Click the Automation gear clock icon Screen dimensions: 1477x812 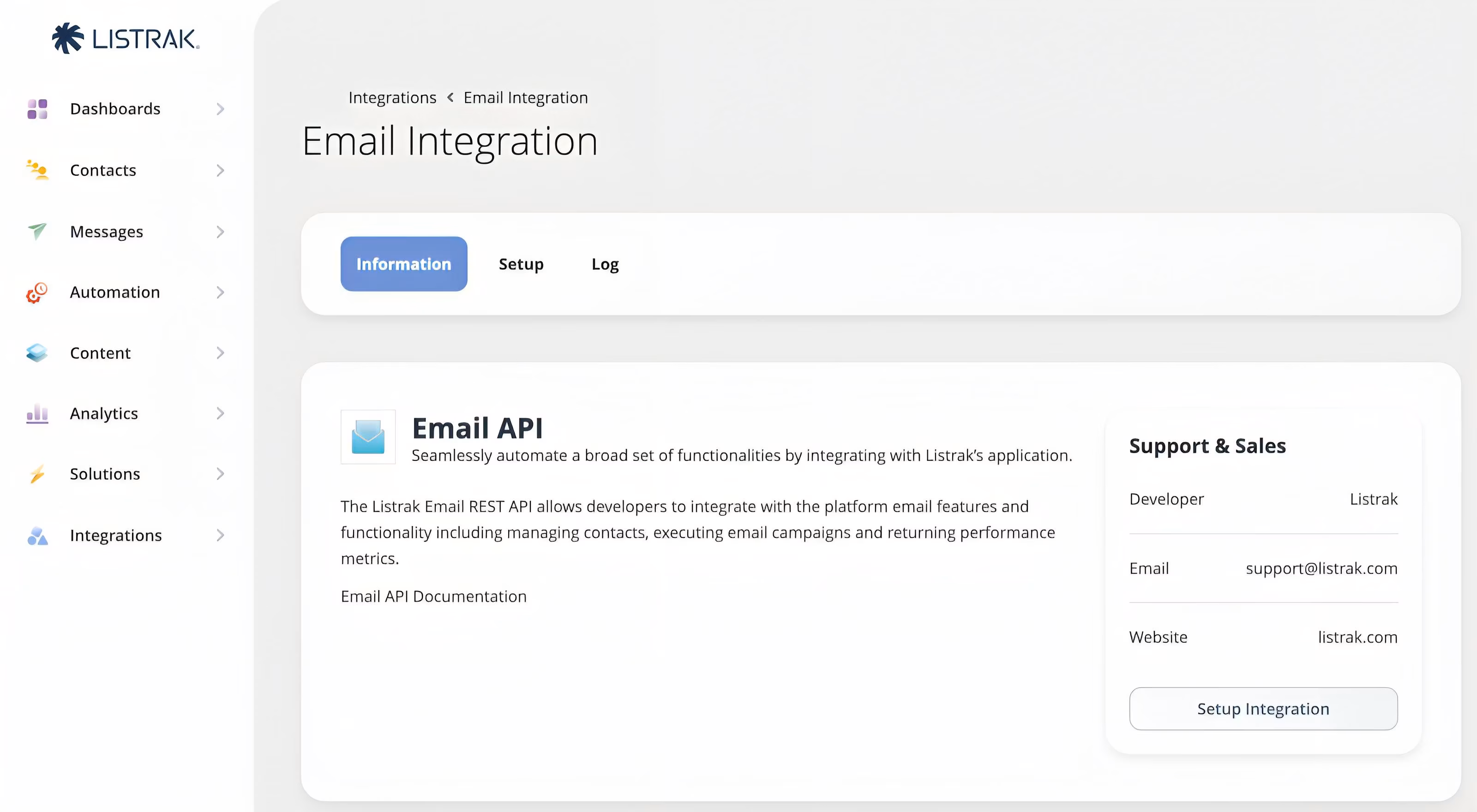pyautogui.click(x=37, y=292)
